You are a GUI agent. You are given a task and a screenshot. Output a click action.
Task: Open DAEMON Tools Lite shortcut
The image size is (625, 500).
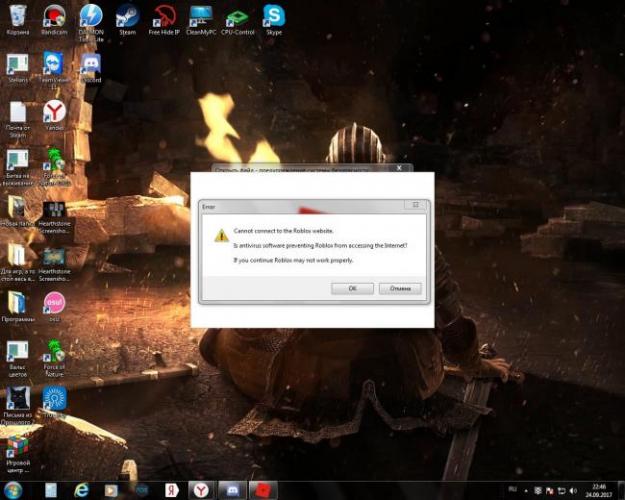(x=91, y=22)
